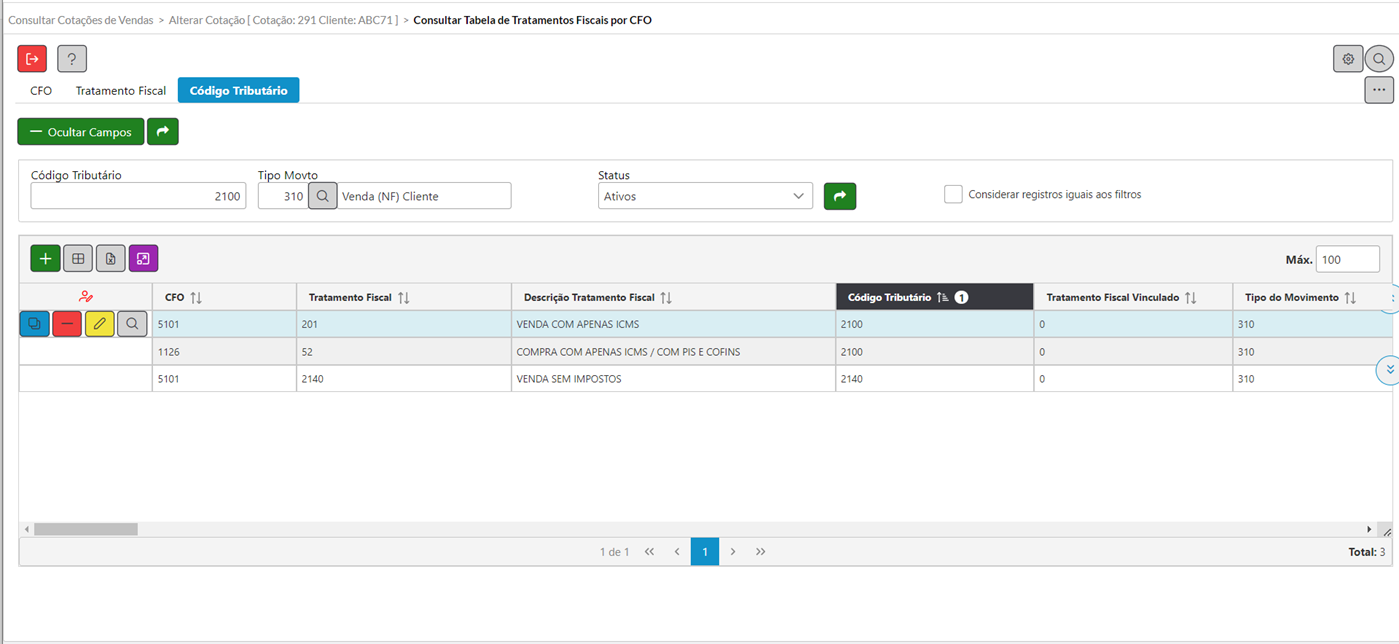1399x644 pixels.
Task: Switch to the CFO tab
Action: (x=41, y=90)
